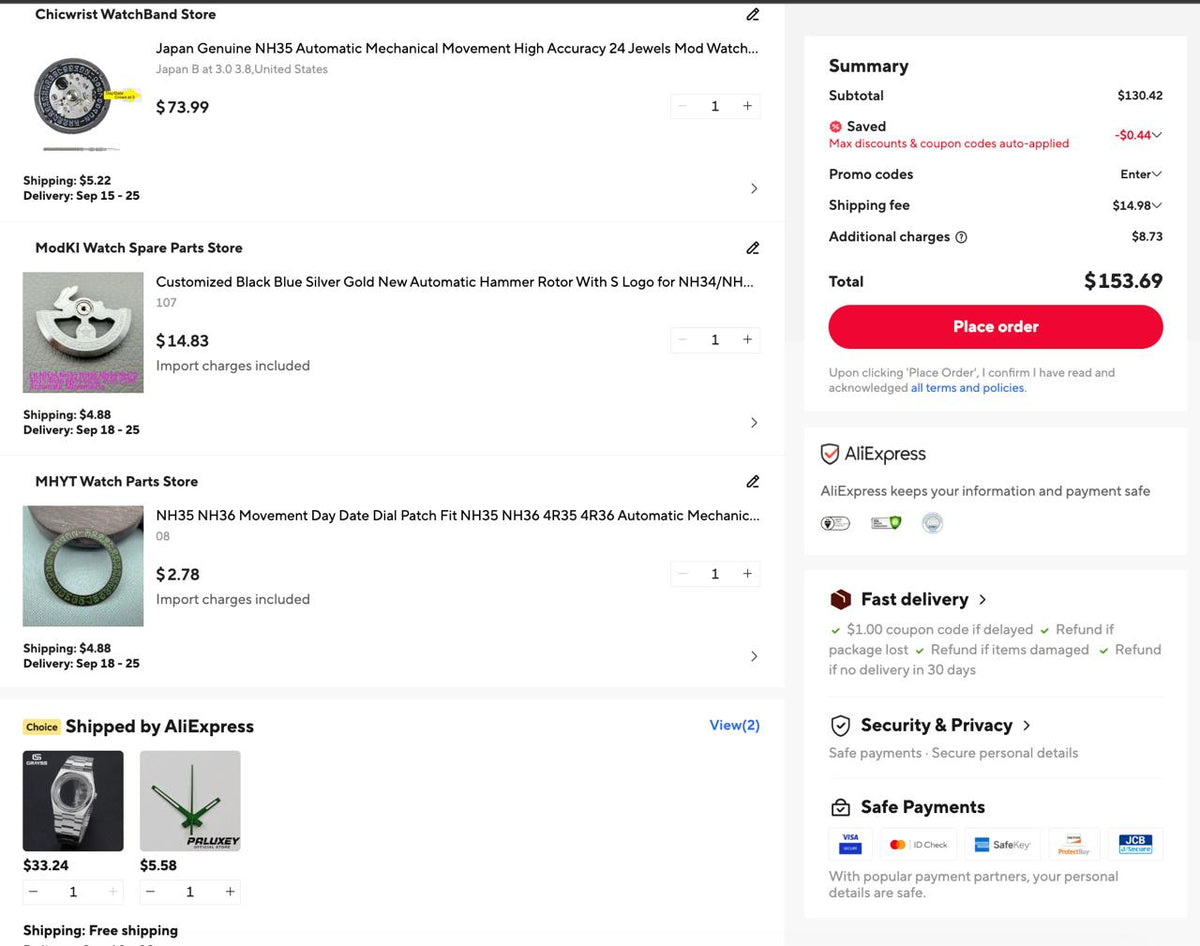The height and width of the screenshot is (946, 1200).
Task: View the 2 items shipped by AliExpress
Action: tap(734, 726)
